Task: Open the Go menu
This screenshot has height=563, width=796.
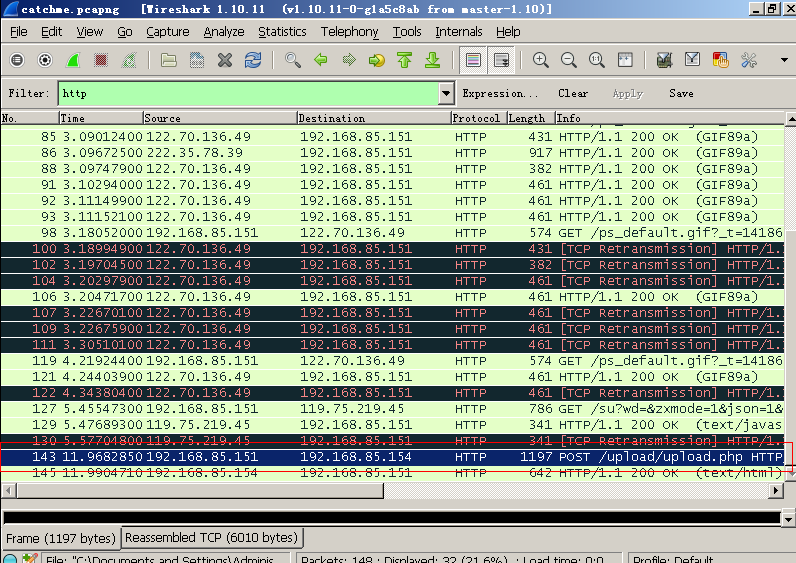Action: [x=125, y=32]
